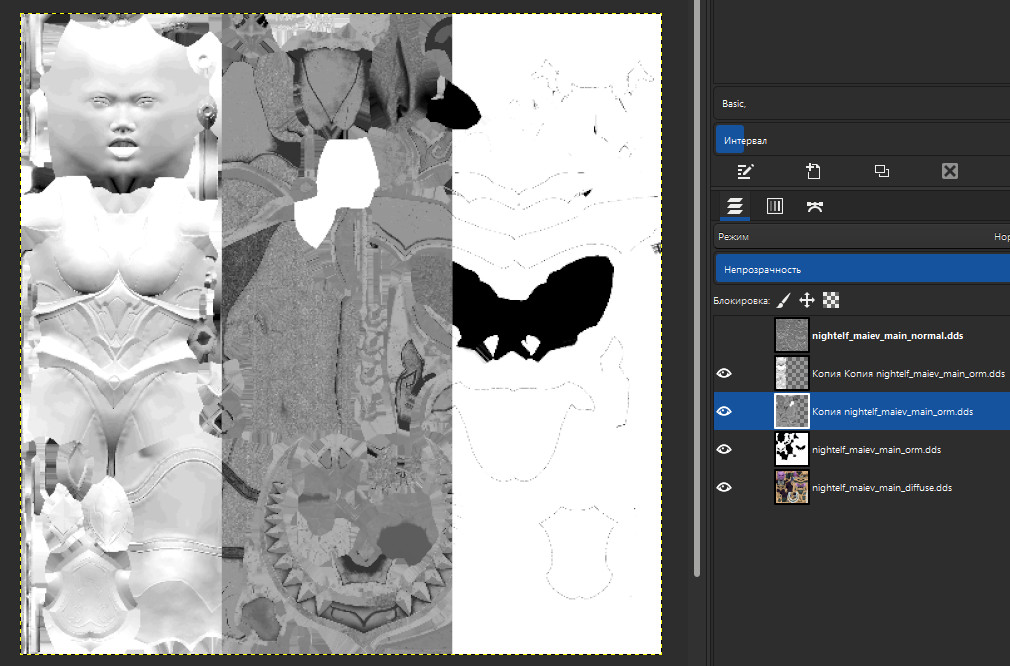Hide the Копия Копия nightelf_maiev_main_orm.dds layer

(x=724, y=374)
